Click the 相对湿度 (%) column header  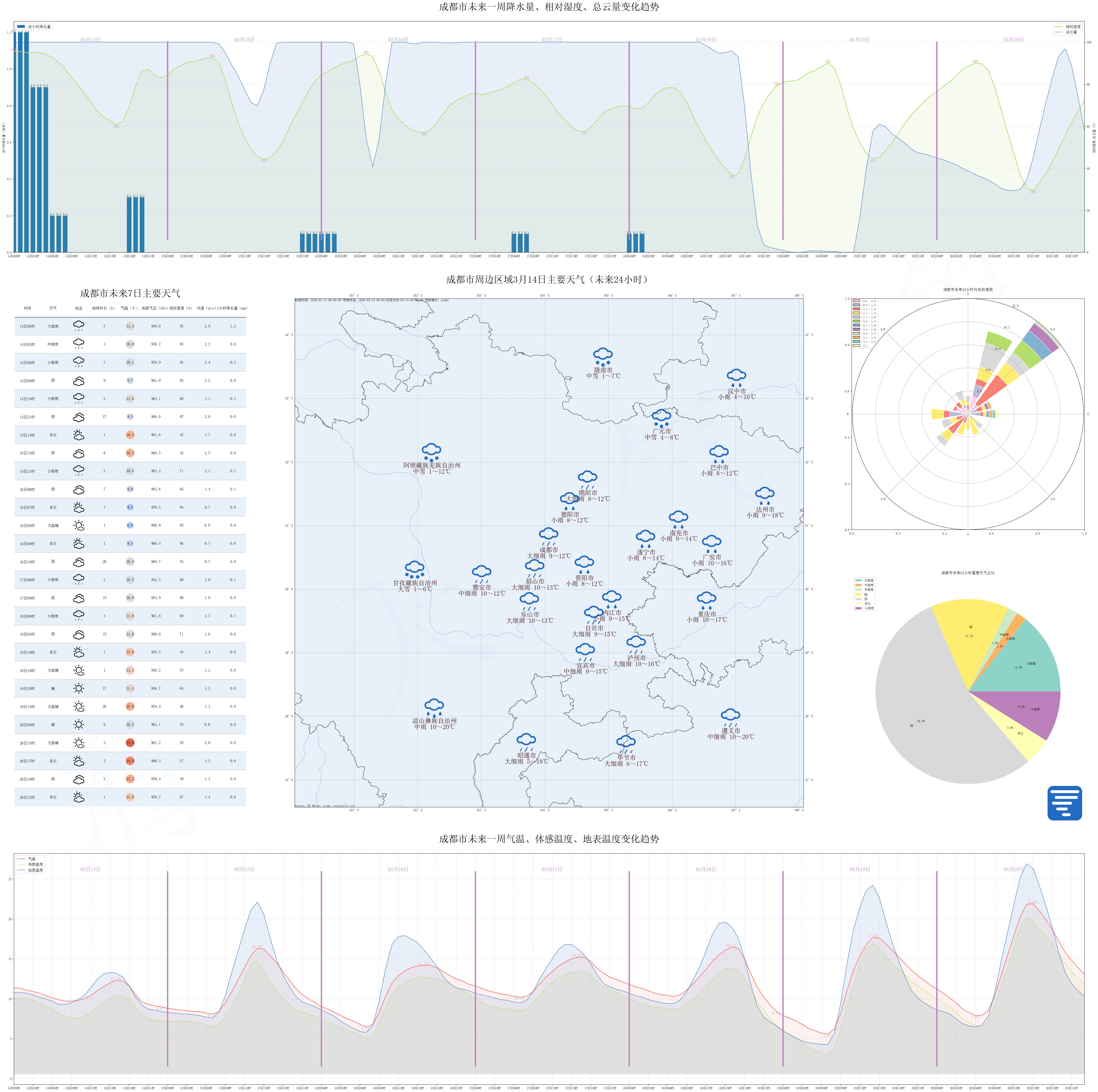(181, 309)
